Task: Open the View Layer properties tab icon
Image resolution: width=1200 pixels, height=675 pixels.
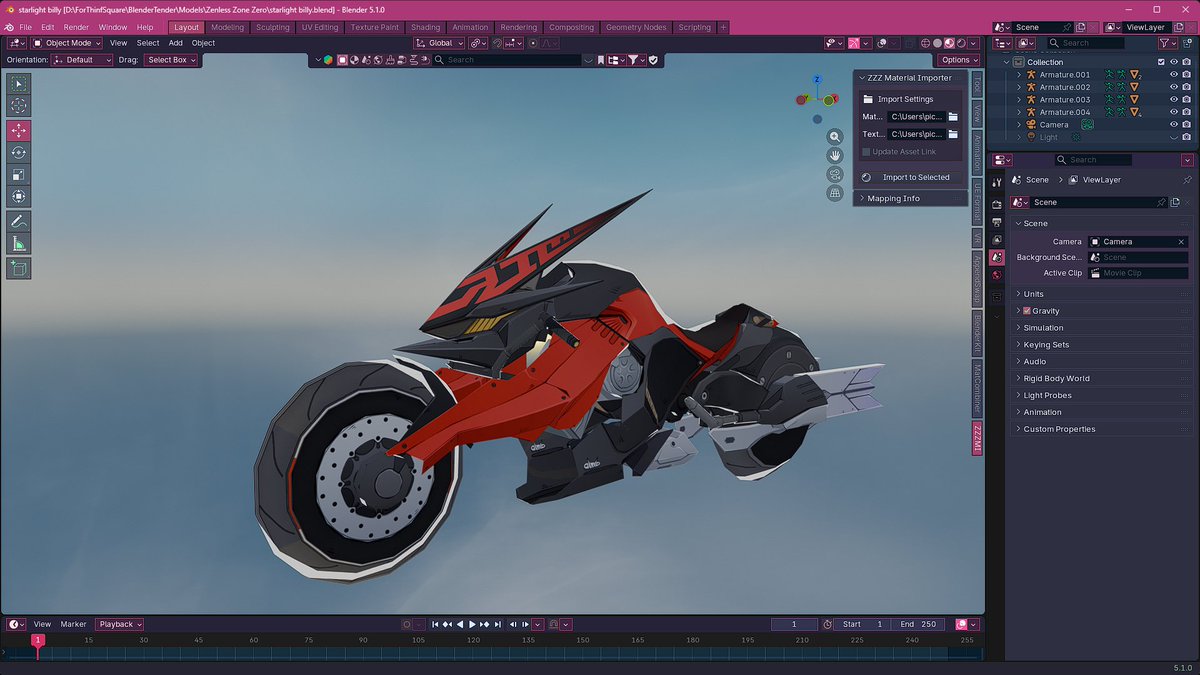Action: (x=997, y=240)
